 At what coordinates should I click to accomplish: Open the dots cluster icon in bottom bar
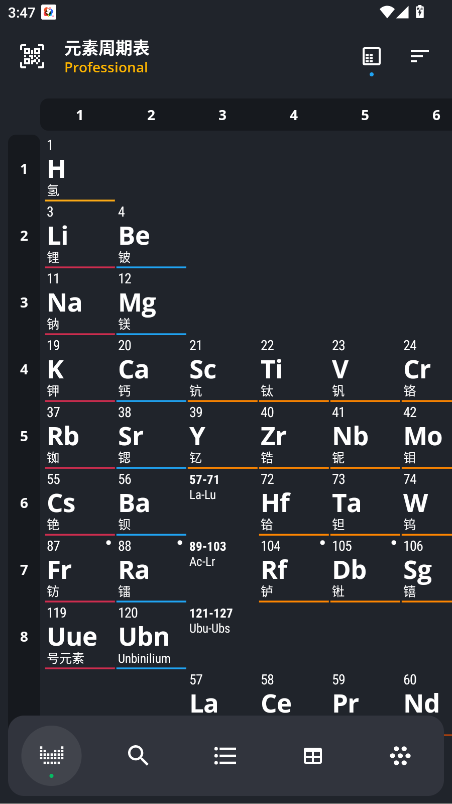pos(400,756)
